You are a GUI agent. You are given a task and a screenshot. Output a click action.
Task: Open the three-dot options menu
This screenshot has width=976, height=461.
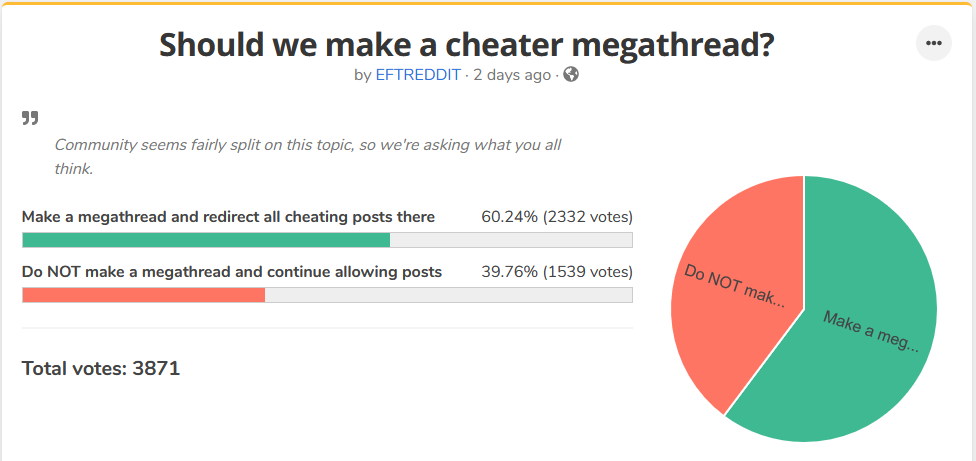pyautogui.click(x=934, y=43)
